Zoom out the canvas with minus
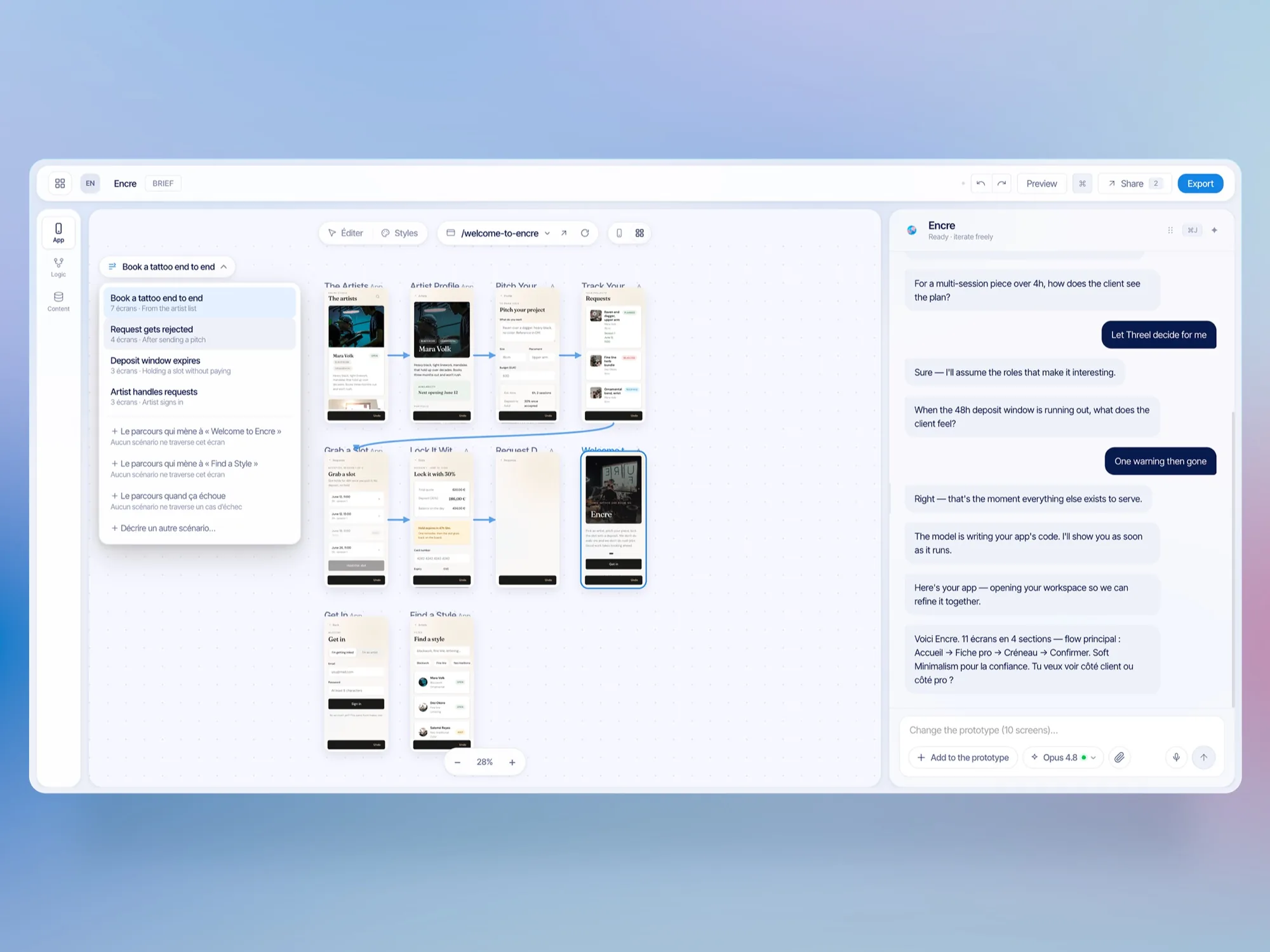 click(457, 762)
